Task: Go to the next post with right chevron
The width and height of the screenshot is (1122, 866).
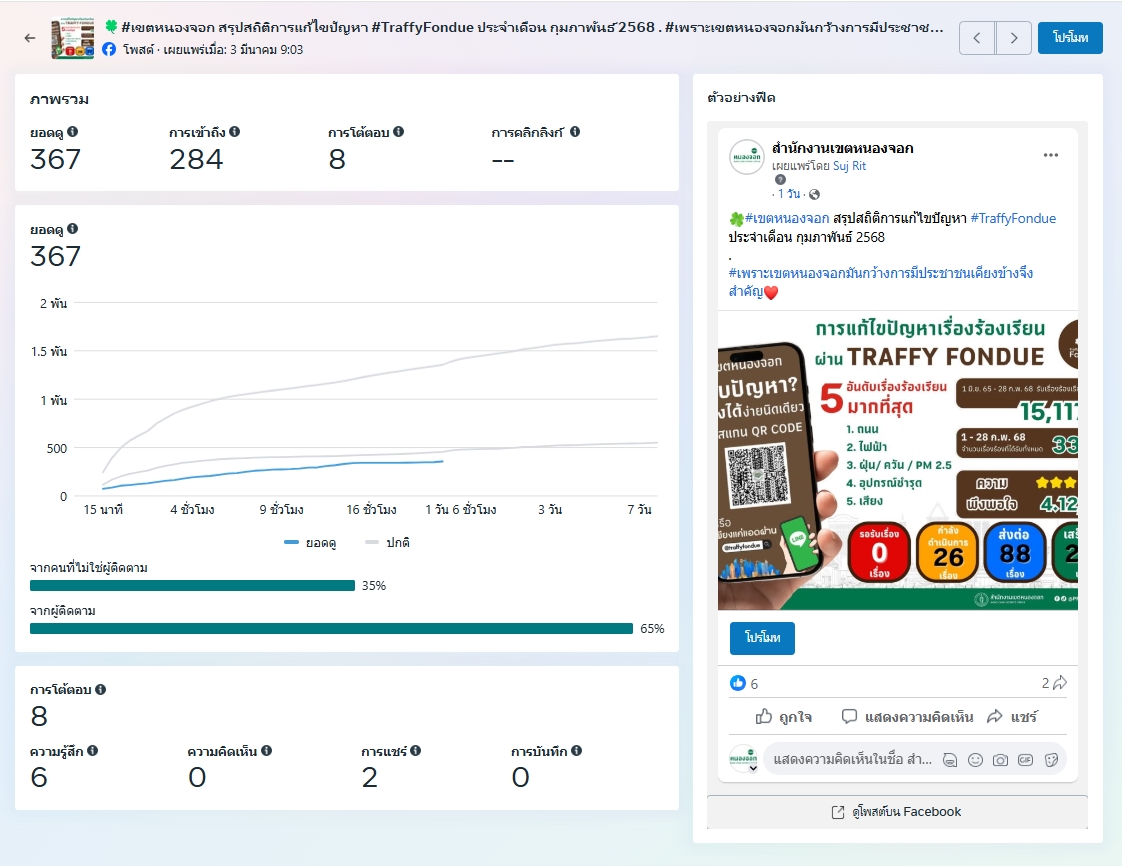Action: point(1013,38)
